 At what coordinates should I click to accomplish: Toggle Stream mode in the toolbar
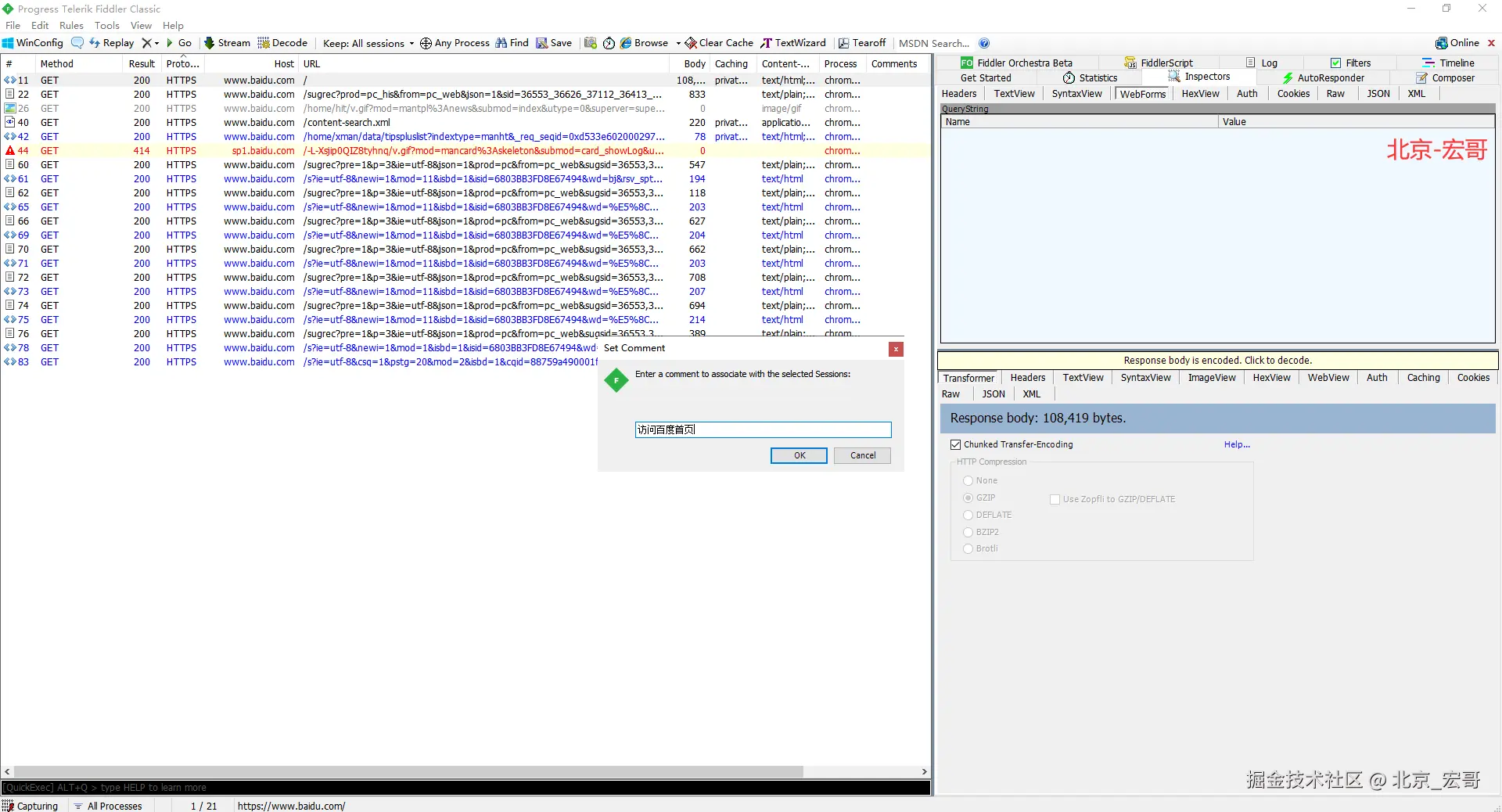(227, 43)
